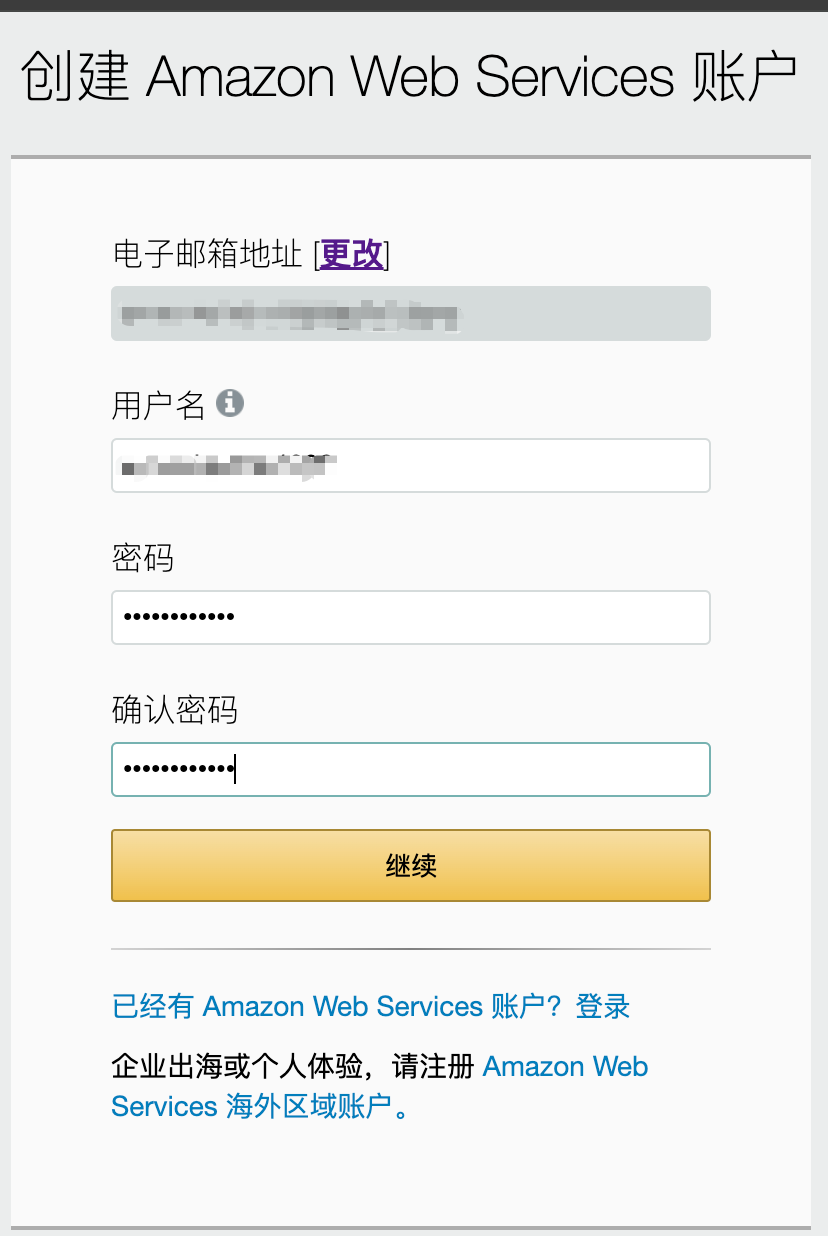The width and height of the screenshot is (828, 1236).
Task: Click the 确认密码 field label
Action: [x=174, y=710]
